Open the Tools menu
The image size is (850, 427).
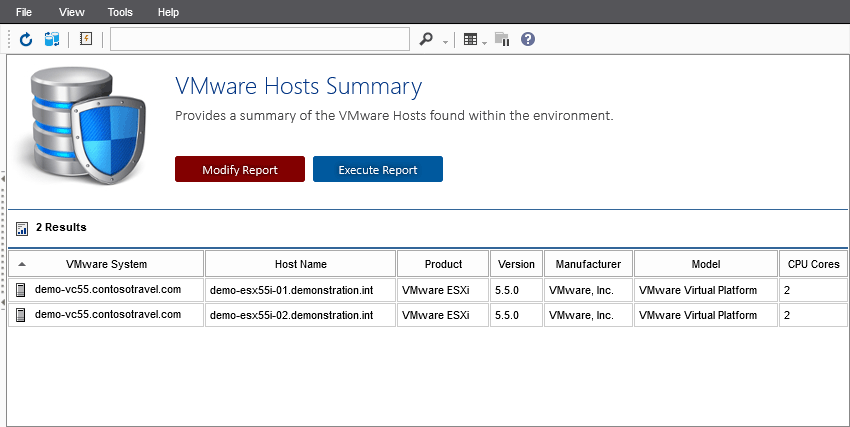click(120, 12)
